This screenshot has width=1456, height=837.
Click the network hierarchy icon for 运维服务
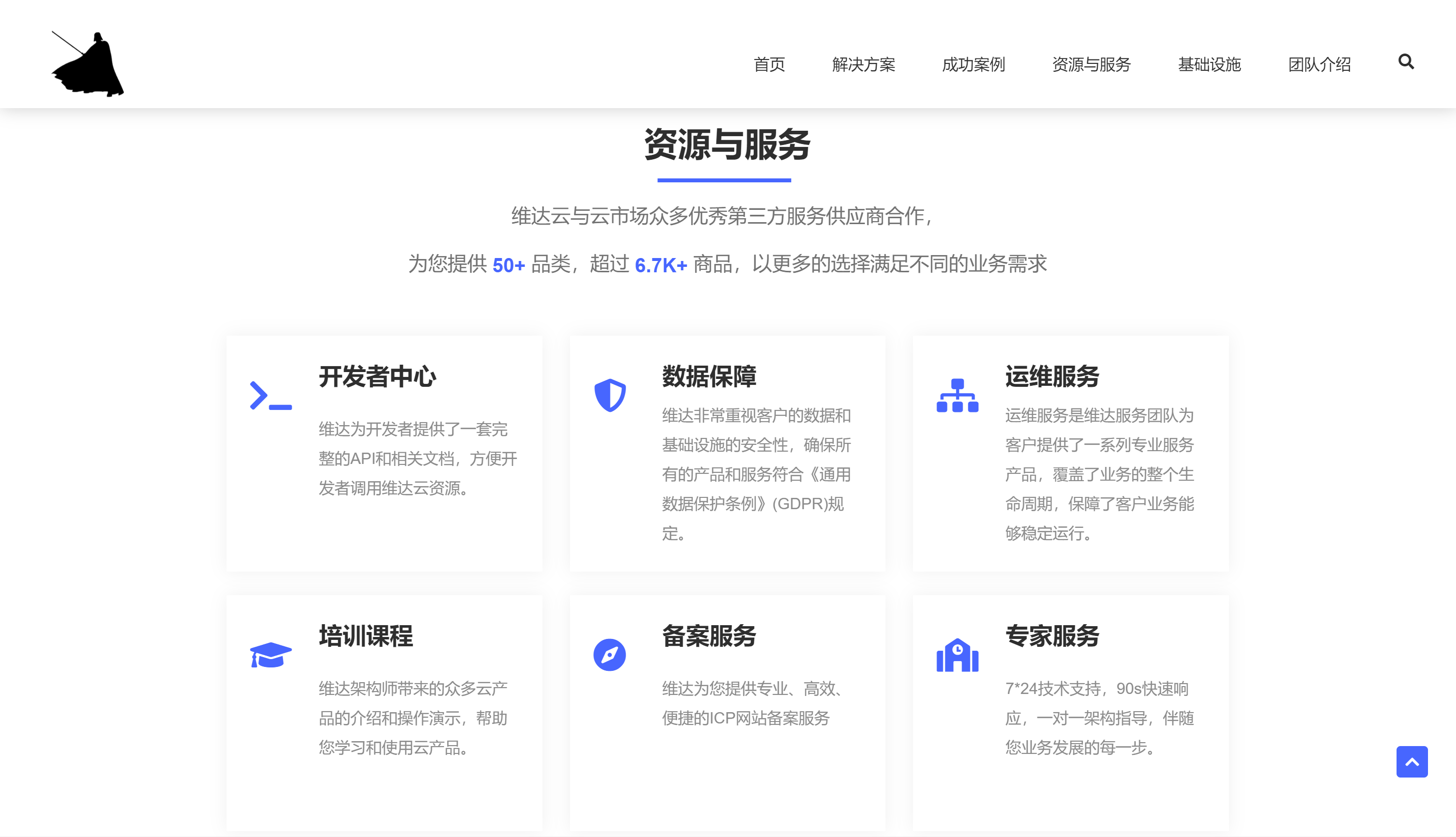click(x=957, y=396)
